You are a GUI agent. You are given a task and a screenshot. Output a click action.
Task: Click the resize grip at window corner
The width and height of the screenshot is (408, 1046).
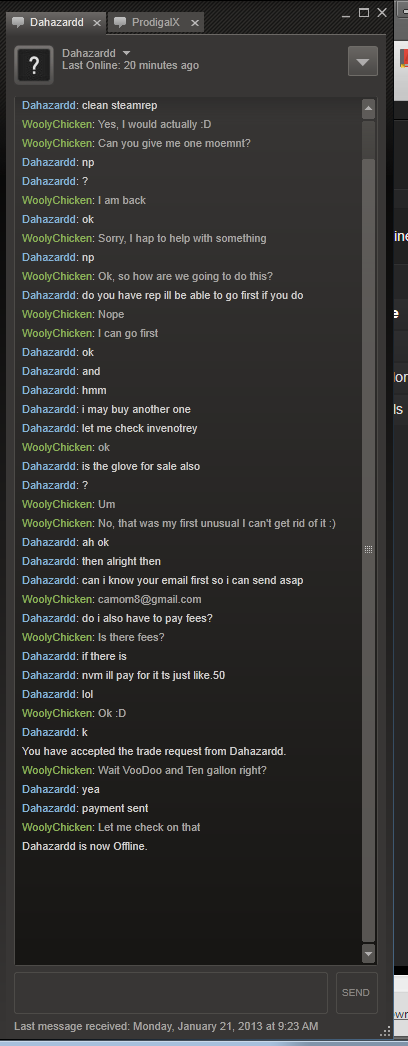pos(383,1029)
